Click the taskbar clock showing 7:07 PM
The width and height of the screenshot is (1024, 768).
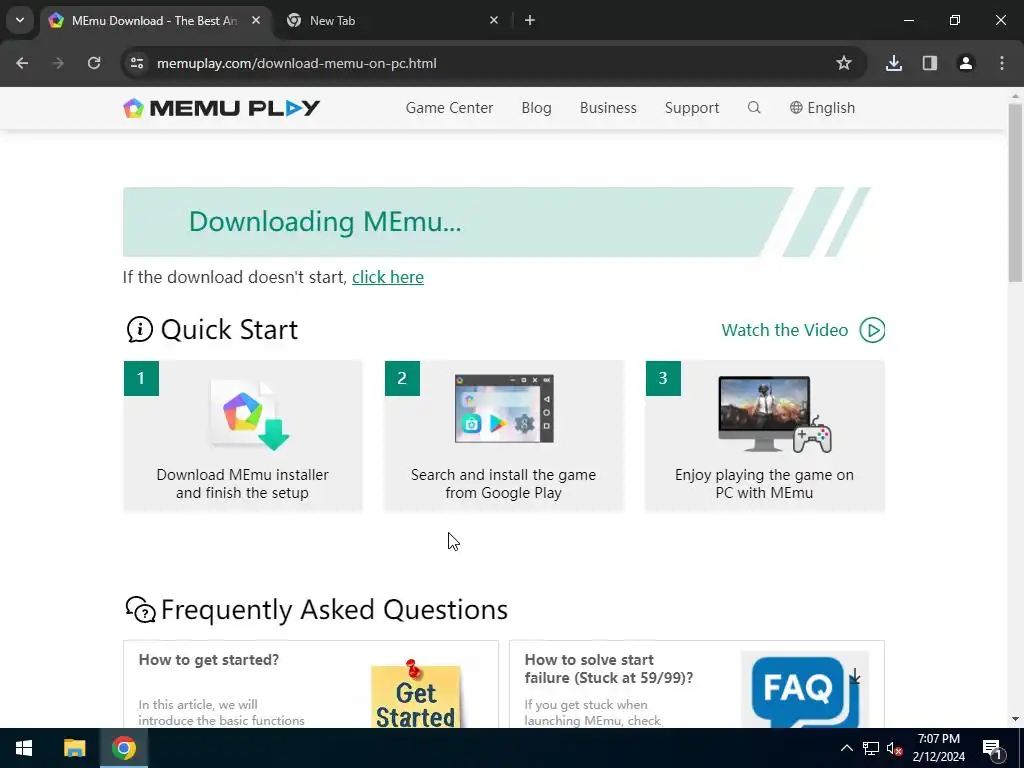pyautogui.click(x=938, y=748)
